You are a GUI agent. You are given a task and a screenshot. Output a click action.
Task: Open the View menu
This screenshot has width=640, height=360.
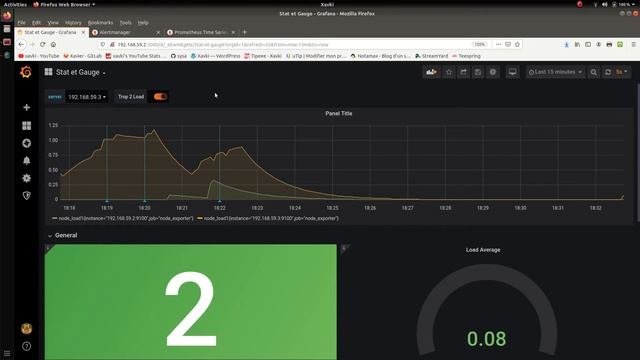tap(53, 22)
